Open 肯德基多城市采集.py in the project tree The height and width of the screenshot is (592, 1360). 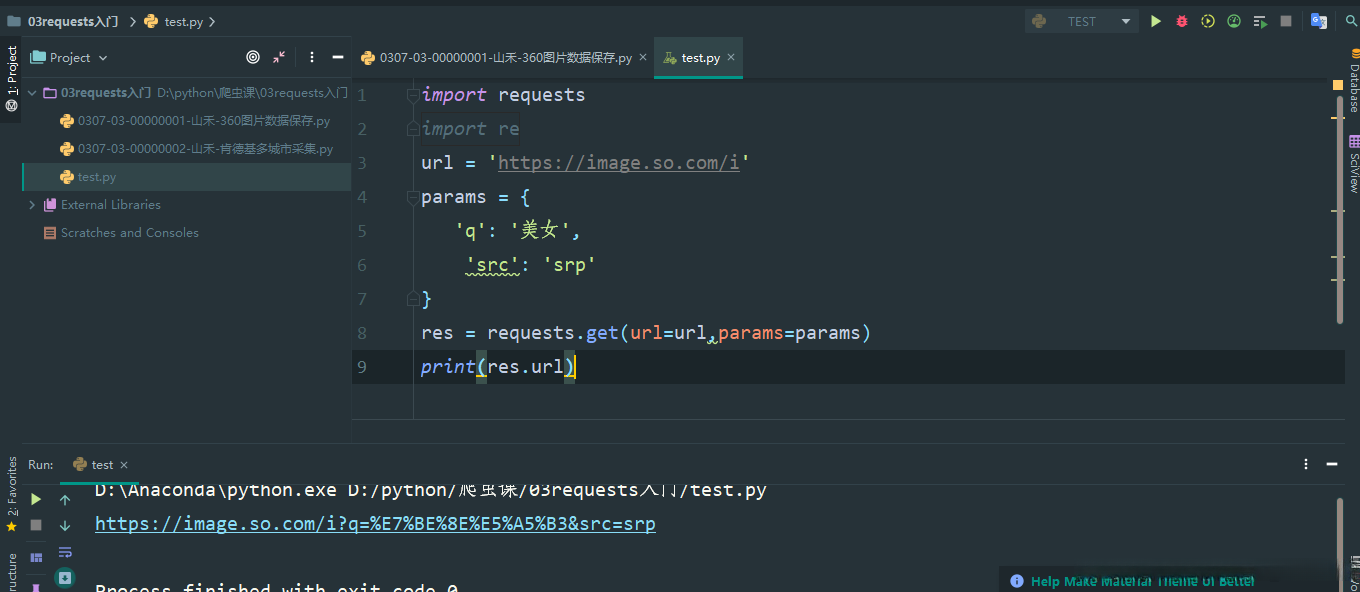(205, 149)
